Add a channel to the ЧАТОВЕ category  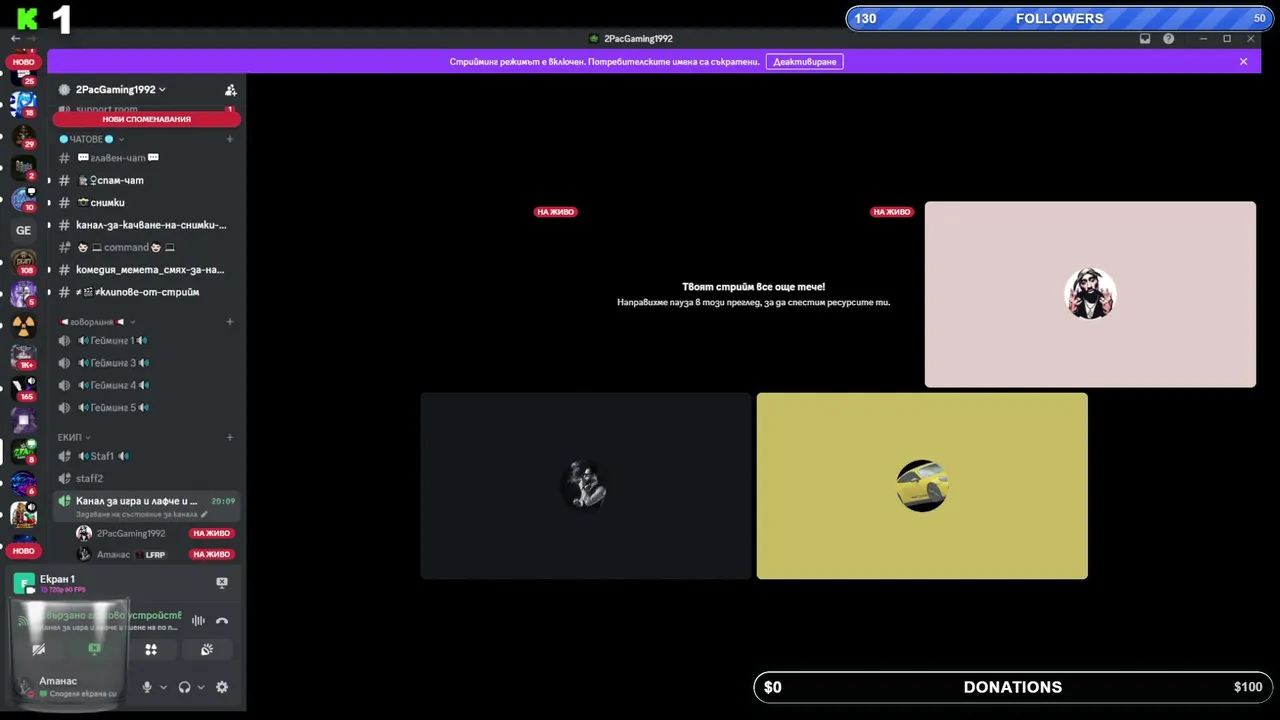[230, 139]
